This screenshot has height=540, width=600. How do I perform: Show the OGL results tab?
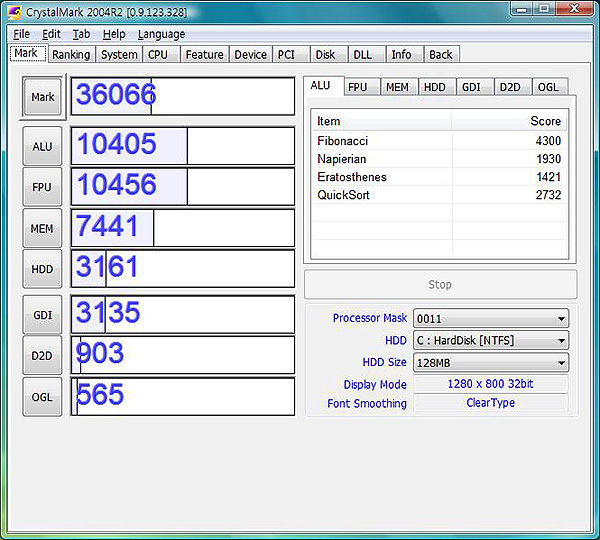click(550, 87)
